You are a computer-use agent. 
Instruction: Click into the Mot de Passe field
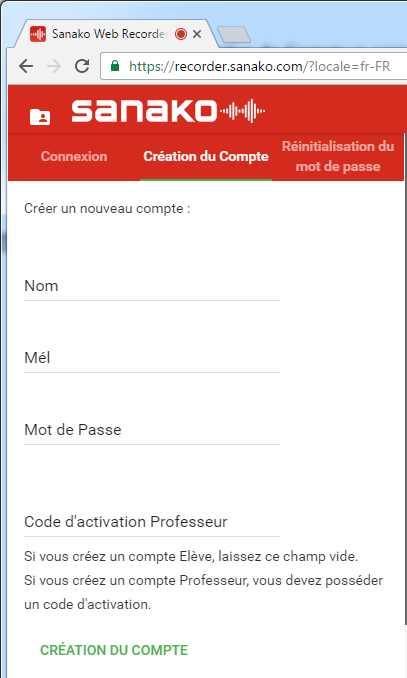pyautogui.click(x=152, y=430)
